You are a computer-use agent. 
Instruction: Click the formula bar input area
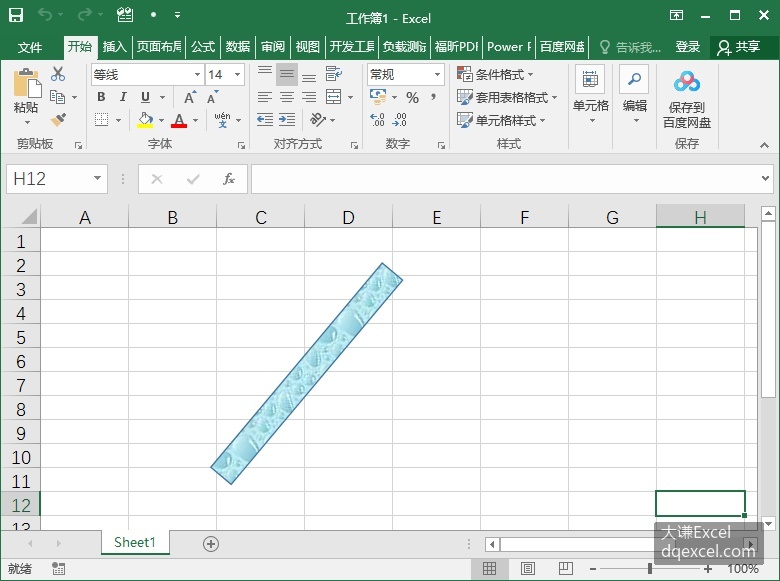(x=505, y=179)
